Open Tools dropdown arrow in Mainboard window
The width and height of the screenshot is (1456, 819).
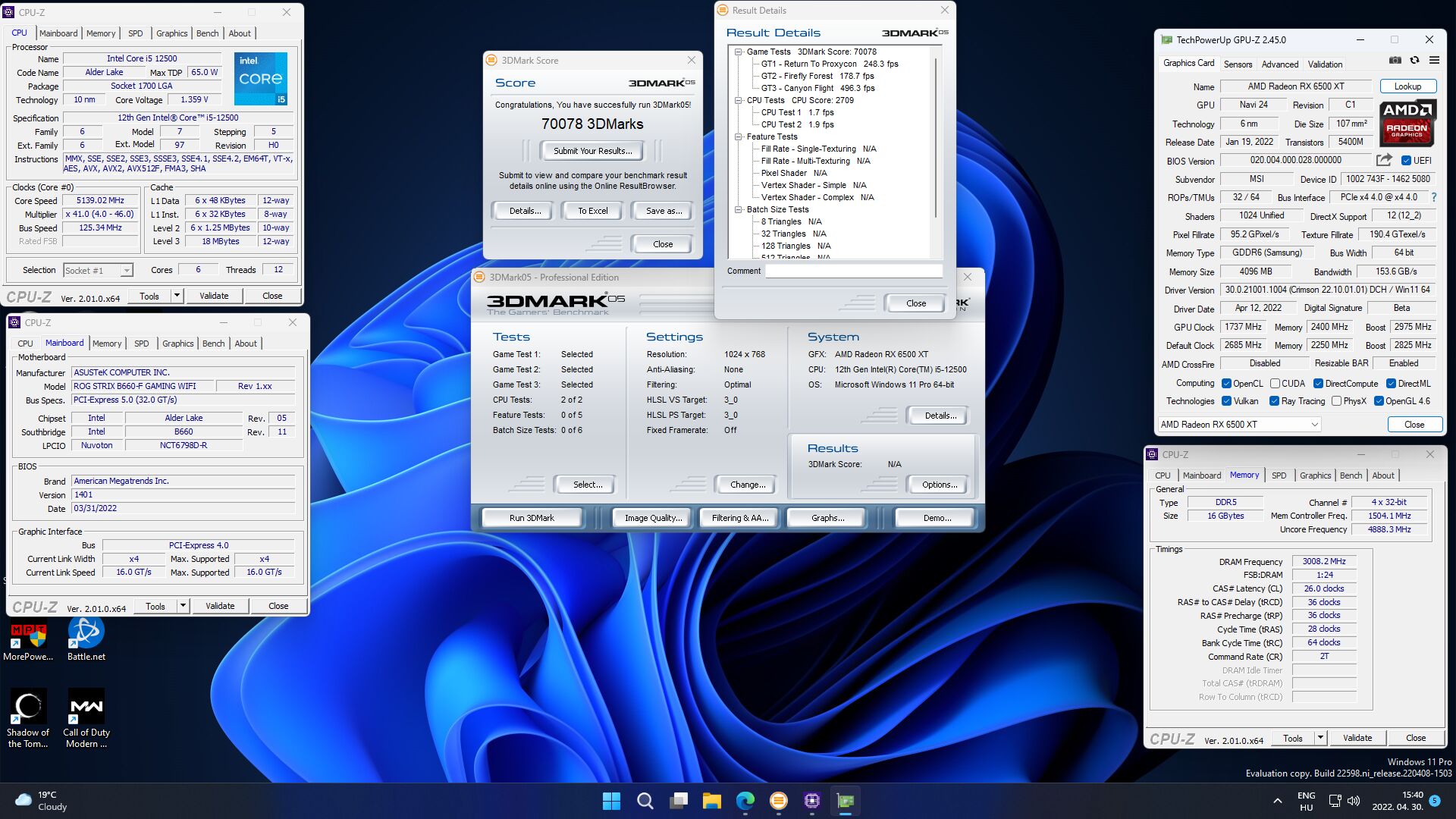click(x=183, y=606)
